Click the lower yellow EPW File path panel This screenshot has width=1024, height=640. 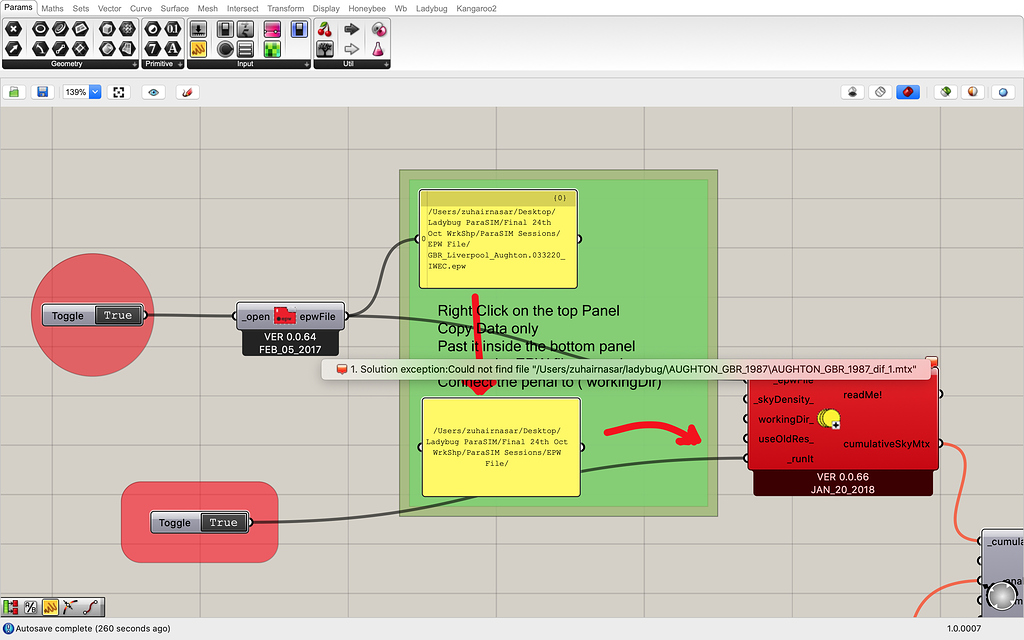(501, 447)
